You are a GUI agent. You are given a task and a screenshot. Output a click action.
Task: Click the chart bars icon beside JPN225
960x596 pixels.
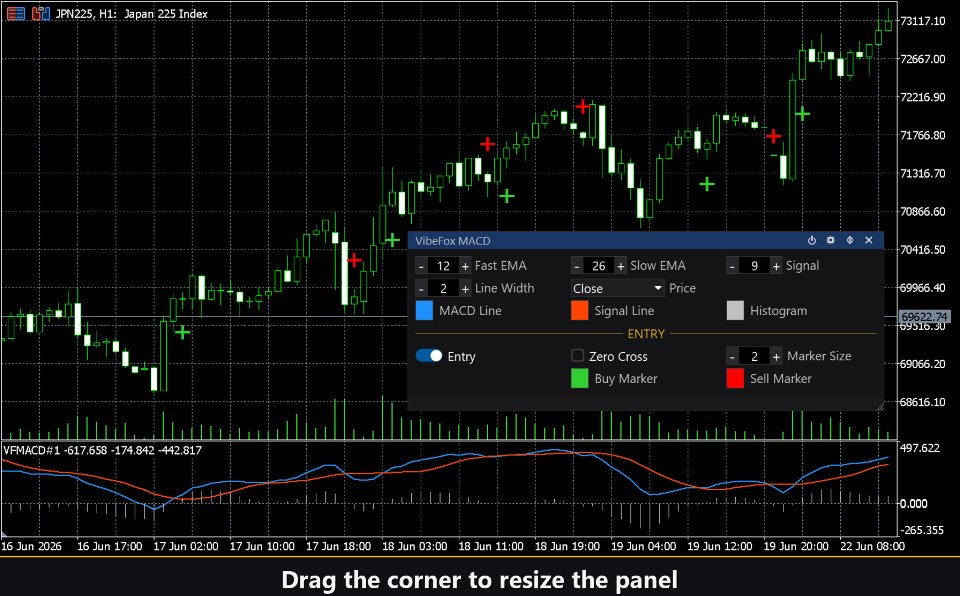(40, 13)
